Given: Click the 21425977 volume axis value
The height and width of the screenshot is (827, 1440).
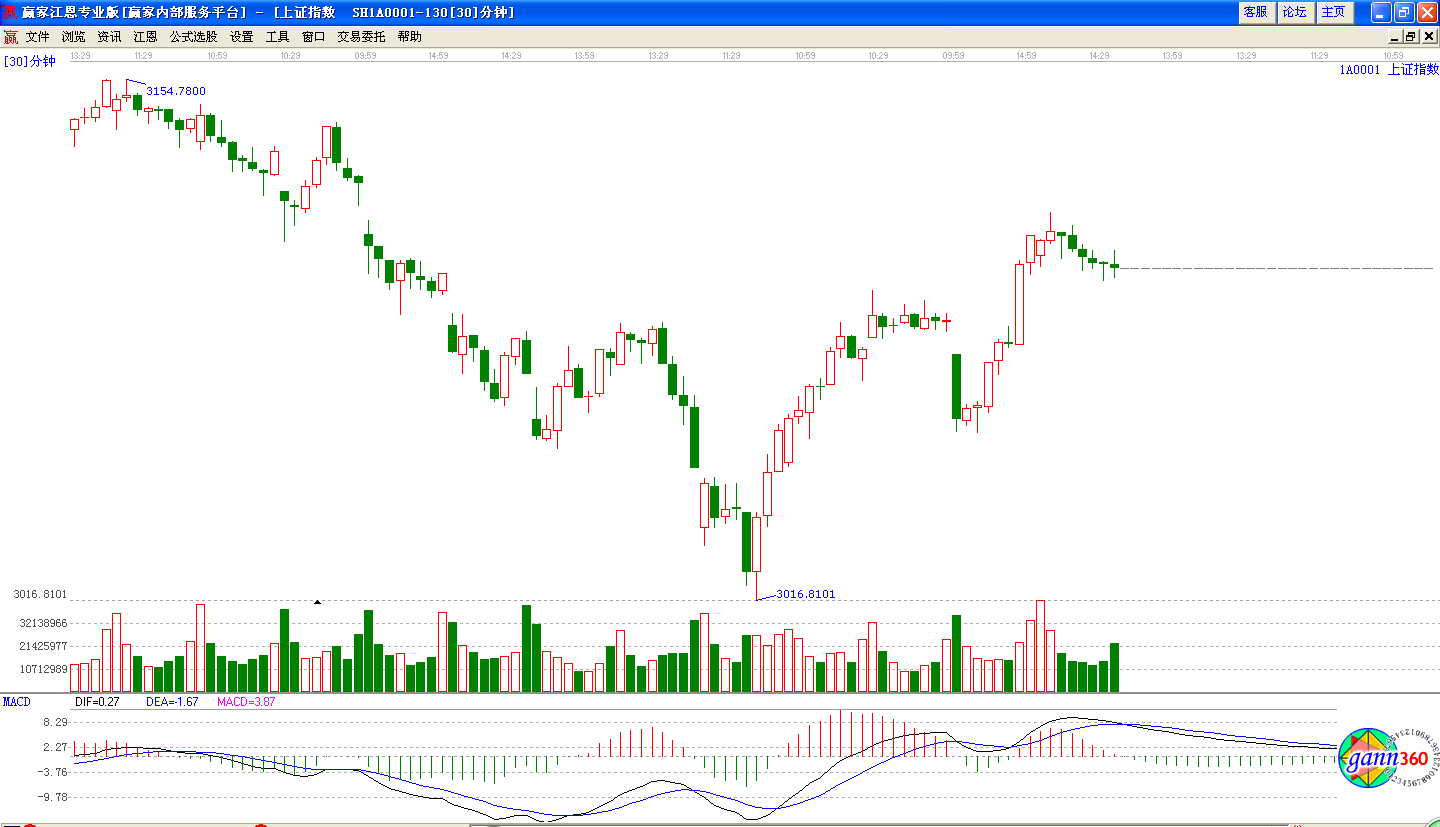Looking at the screenshot, I should 42,646.
